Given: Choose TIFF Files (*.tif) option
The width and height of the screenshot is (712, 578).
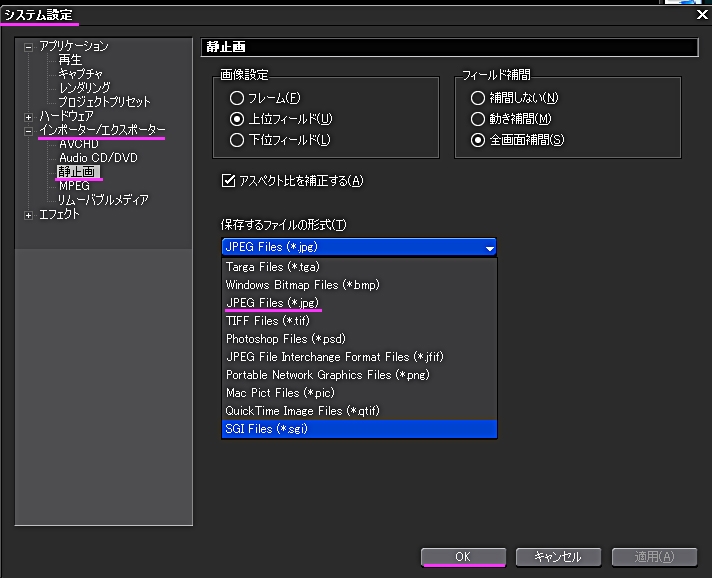Looking at the screenshot, I should pos(266,321).
